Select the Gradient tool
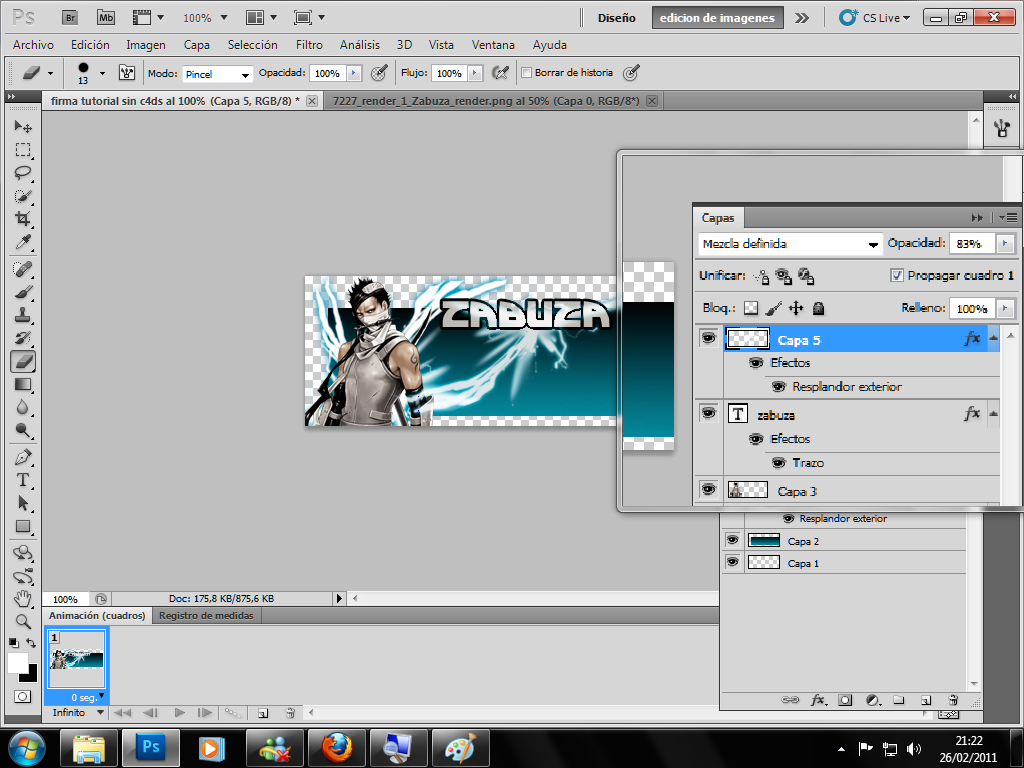This screenshot has width=1024, height=768. 23,384
